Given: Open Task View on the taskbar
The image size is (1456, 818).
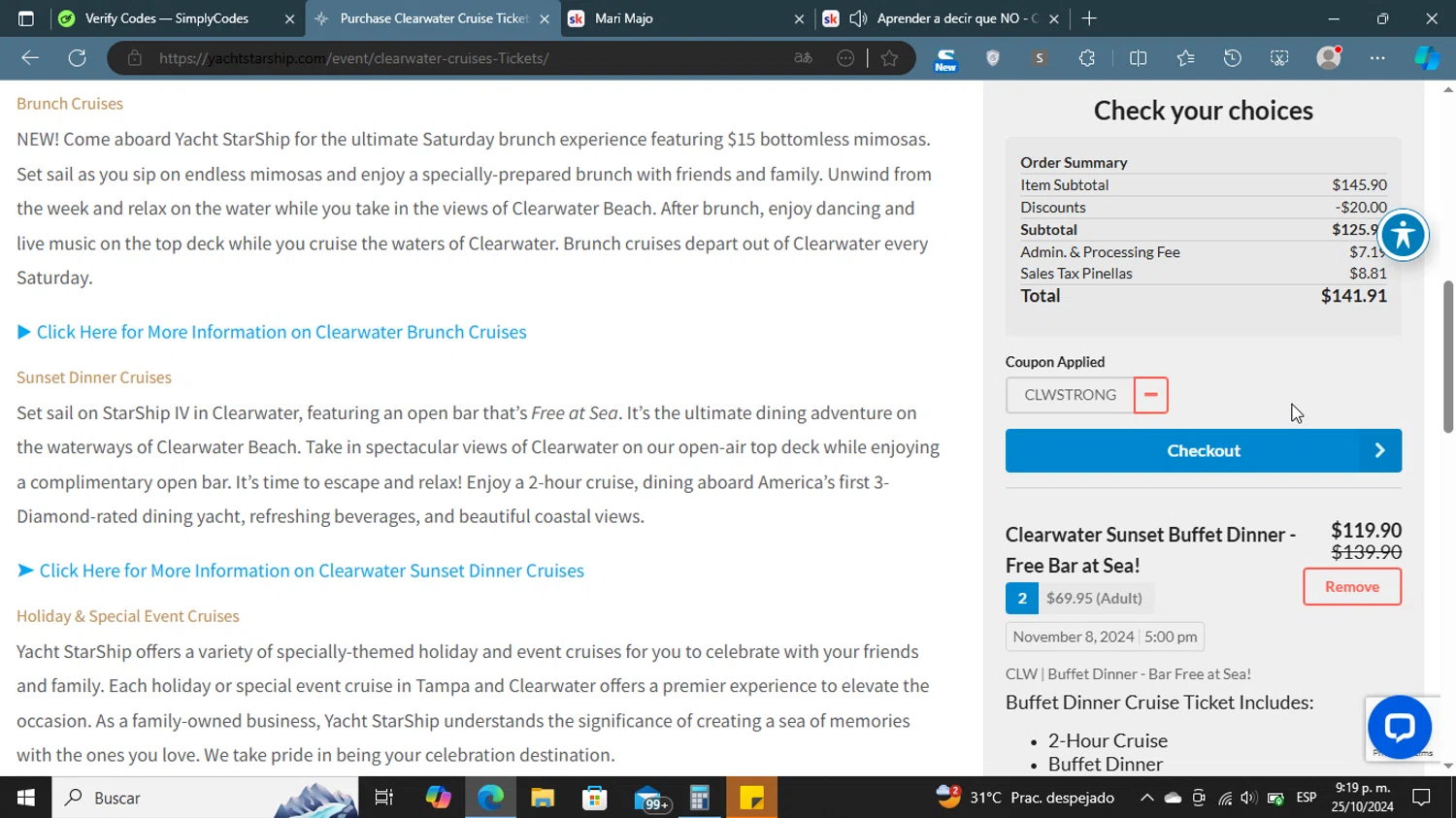Looking at the screenshot, I should pos(384,798).
